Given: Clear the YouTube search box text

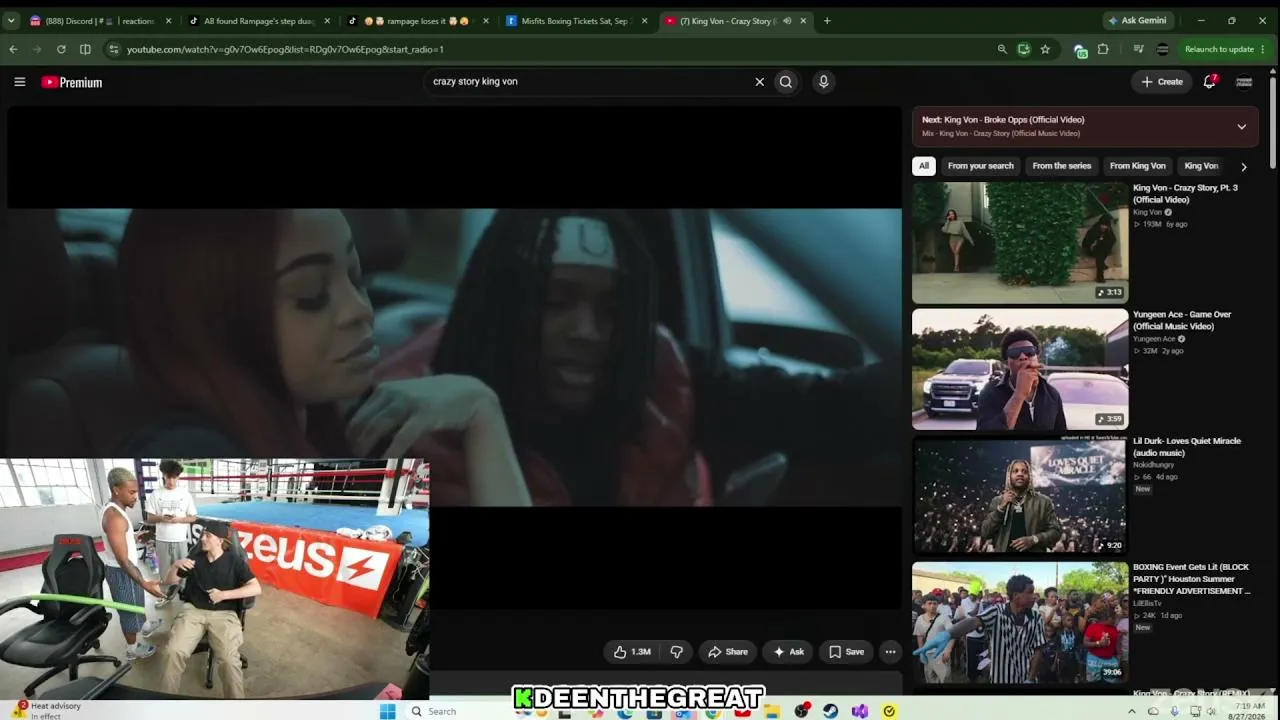Looking at the screenshot, I should point(759,82).
